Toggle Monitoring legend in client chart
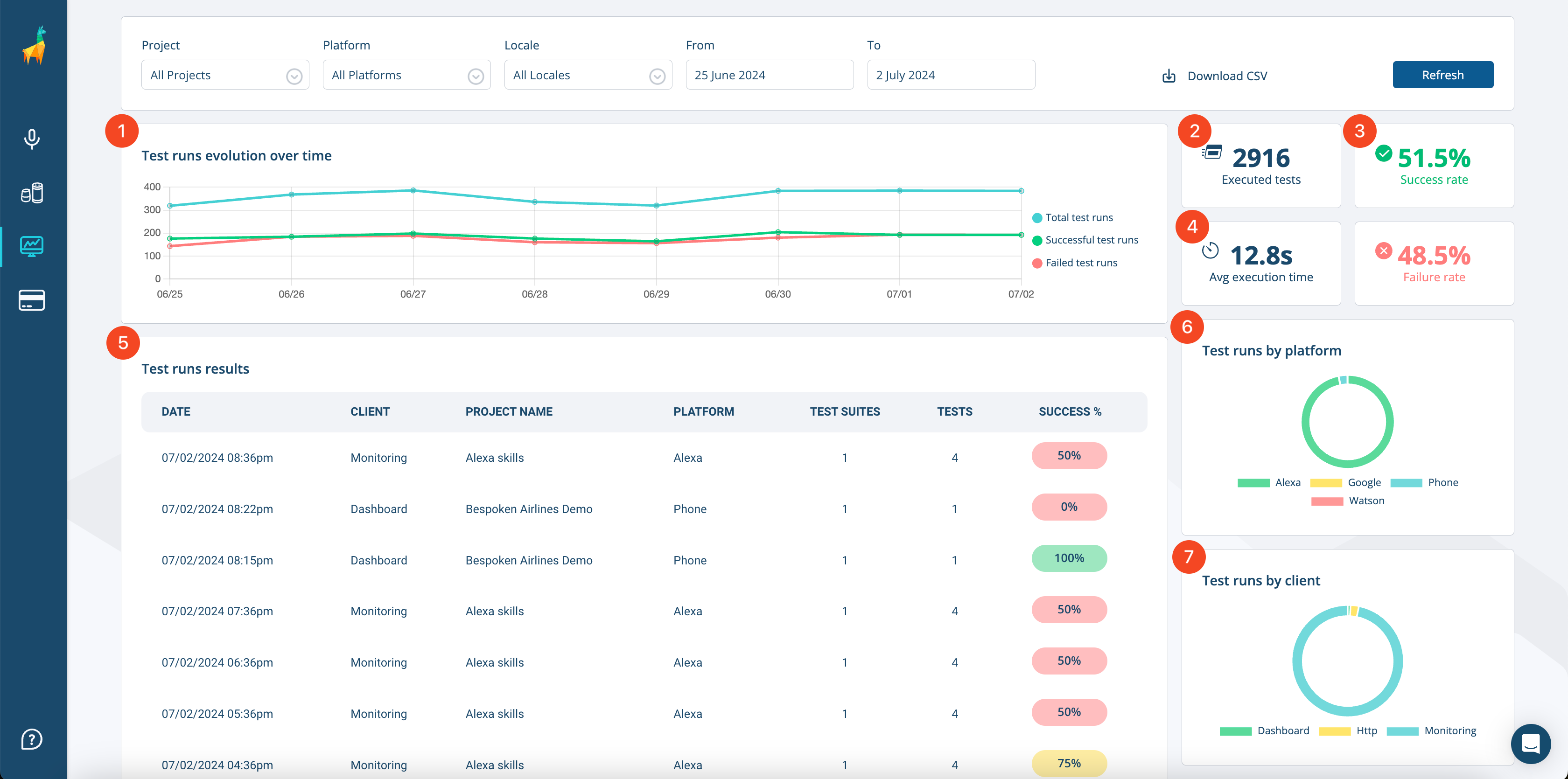Screen dimensions: 1568x779 1432,731
